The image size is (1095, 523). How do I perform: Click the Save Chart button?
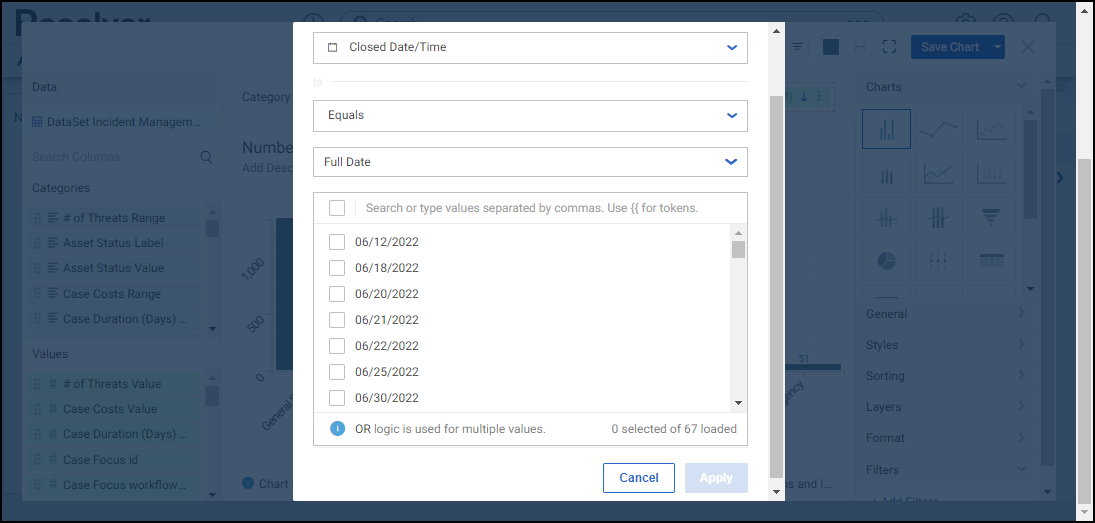(949, 47)
